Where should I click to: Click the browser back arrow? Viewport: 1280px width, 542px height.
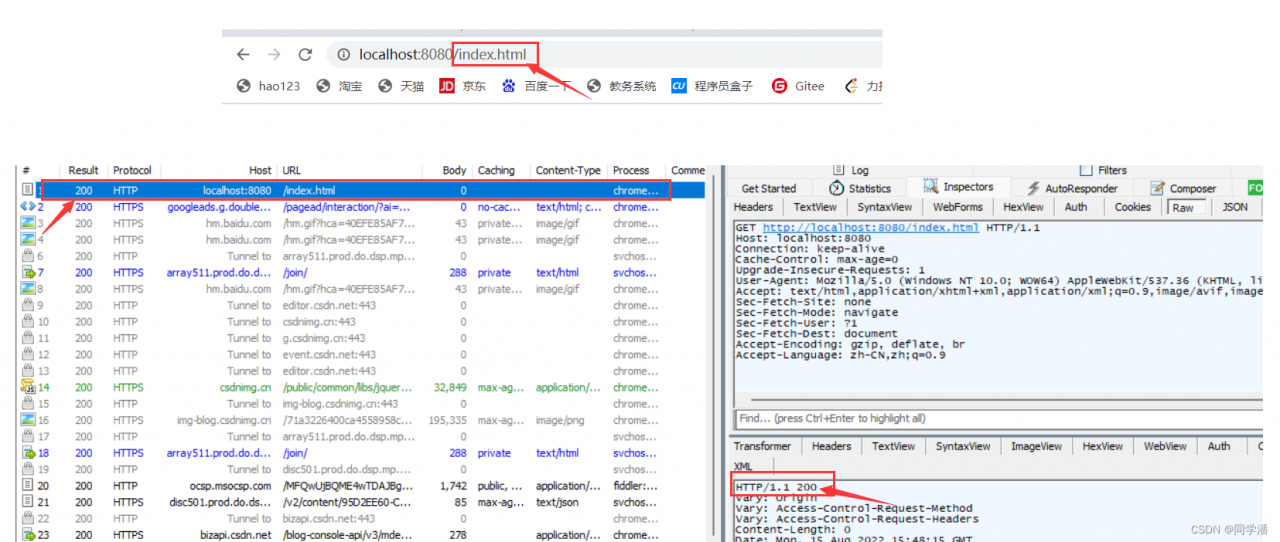tap(243, 55)
